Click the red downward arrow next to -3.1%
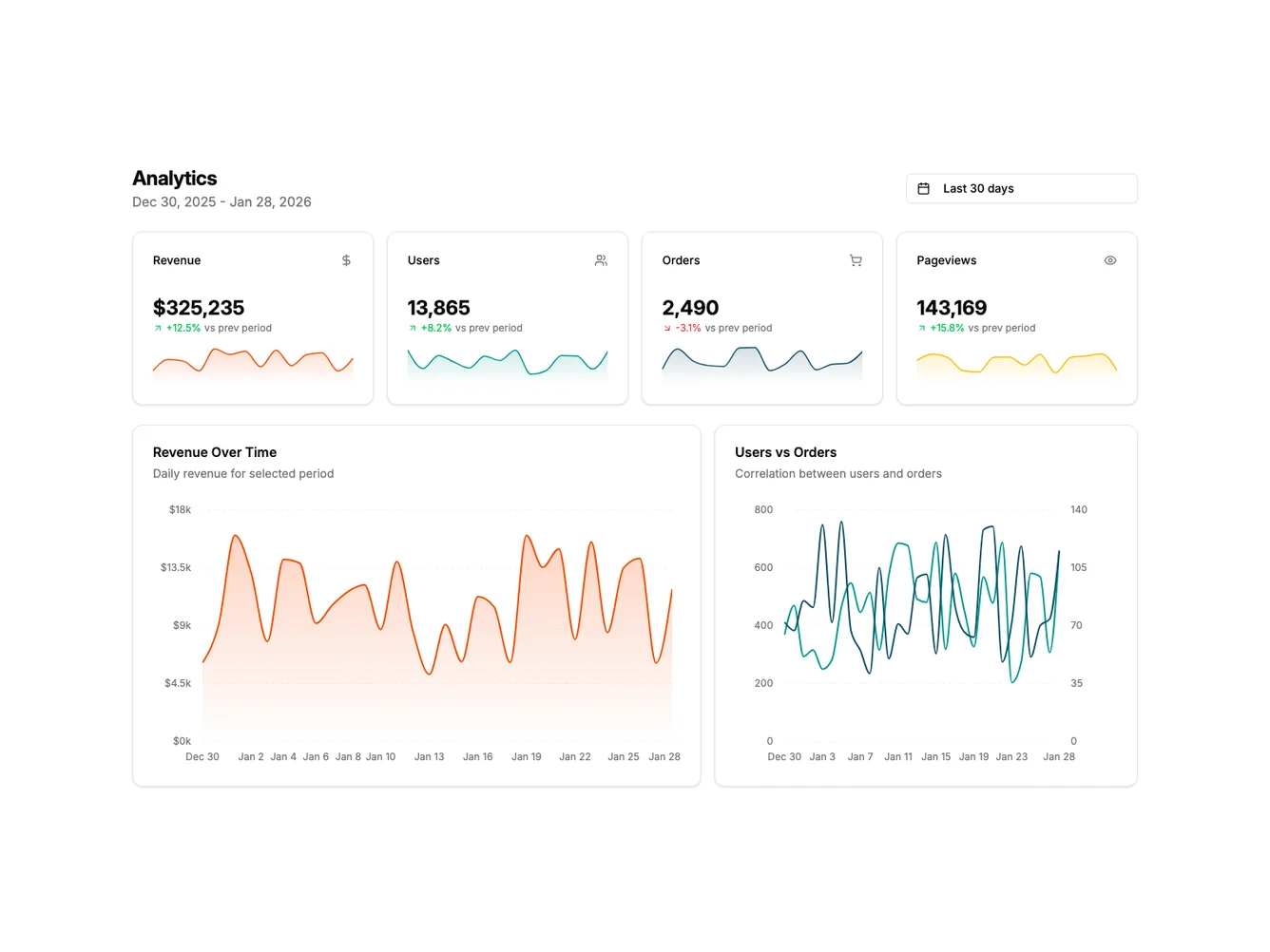 tap(667, 328)
